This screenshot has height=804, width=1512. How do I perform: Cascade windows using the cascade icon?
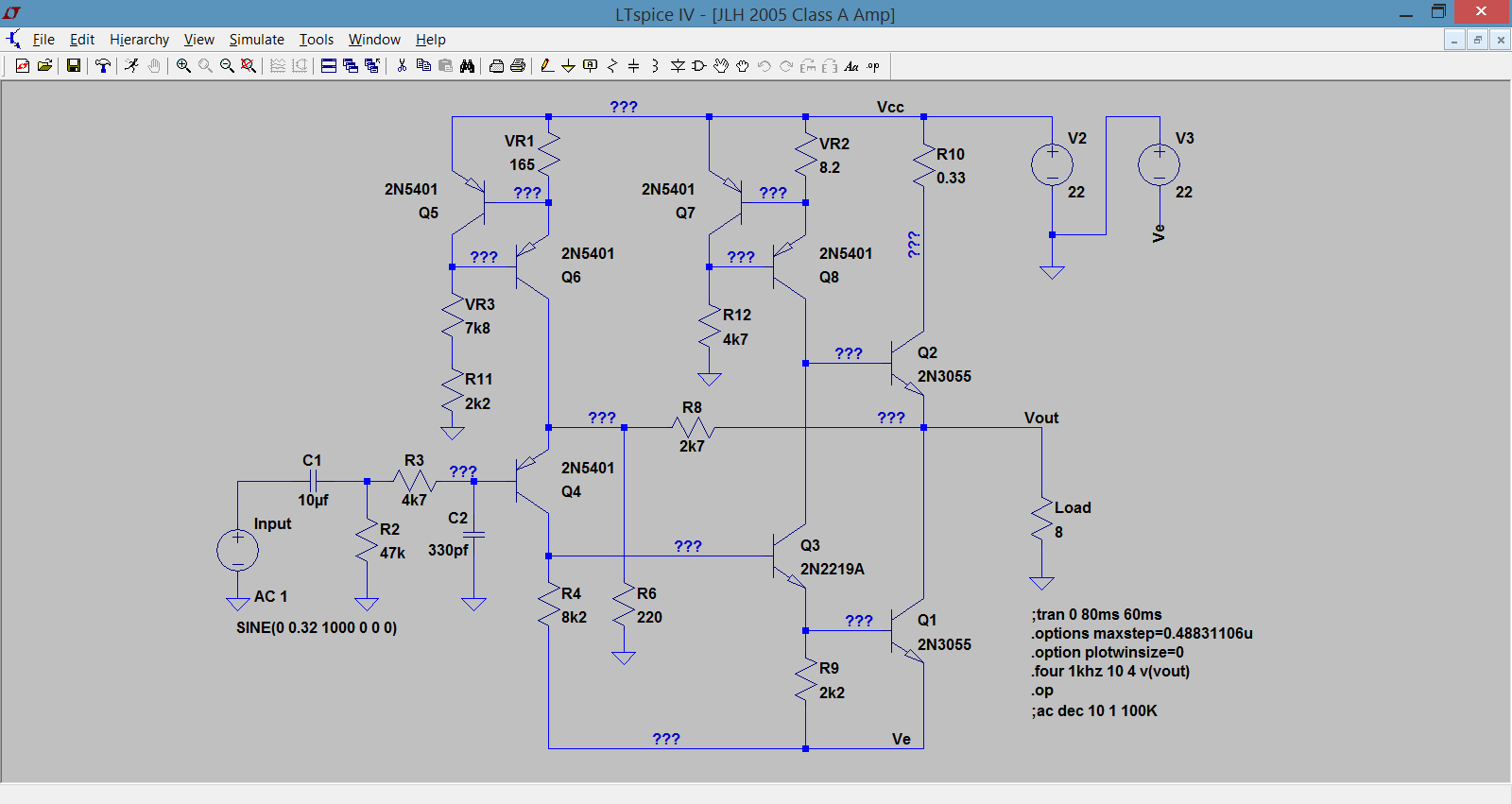coord(350,66)
